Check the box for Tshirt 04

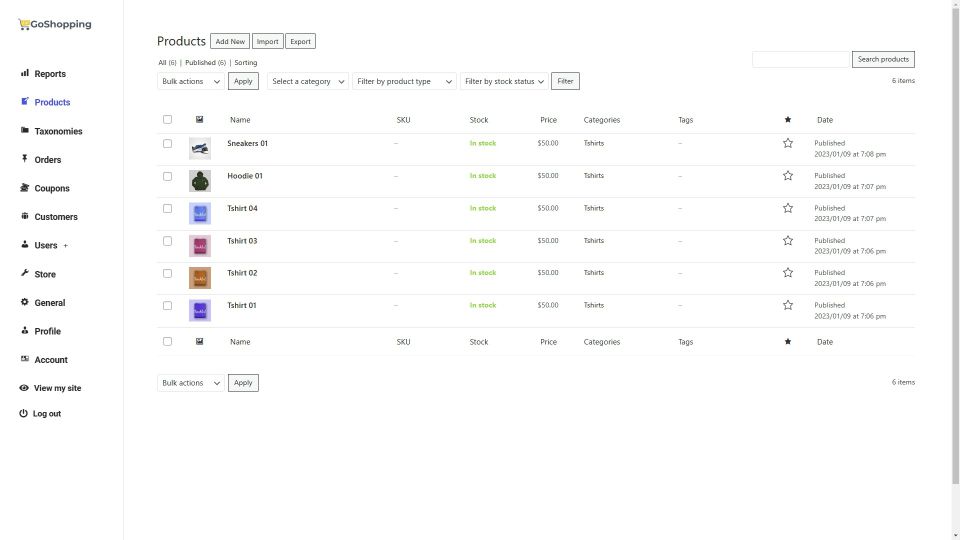[x=167, y=208]
